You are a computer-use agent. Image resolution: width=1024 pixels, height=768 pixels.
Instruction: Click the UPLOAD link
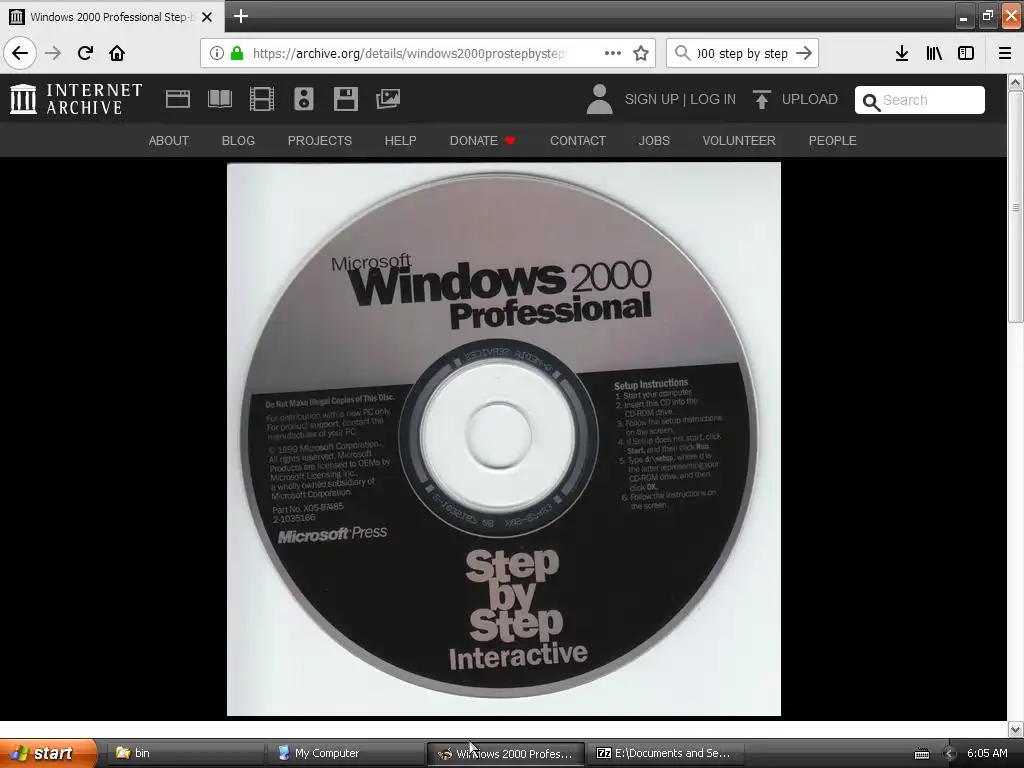[x=810, y=99]
